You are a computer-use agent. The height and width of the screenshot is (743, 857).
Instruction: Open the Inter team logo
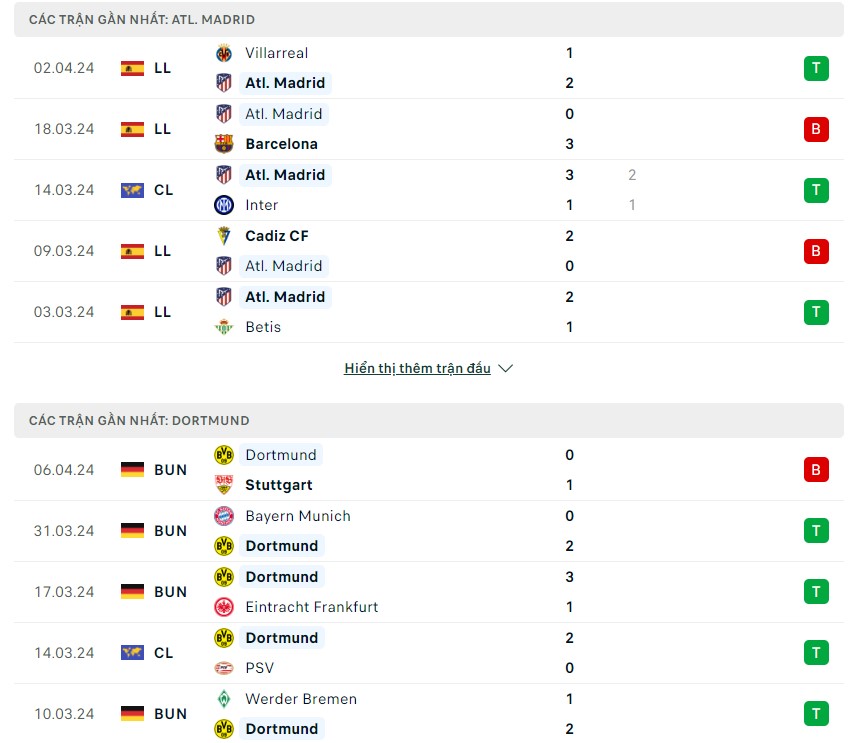point(225,205)
